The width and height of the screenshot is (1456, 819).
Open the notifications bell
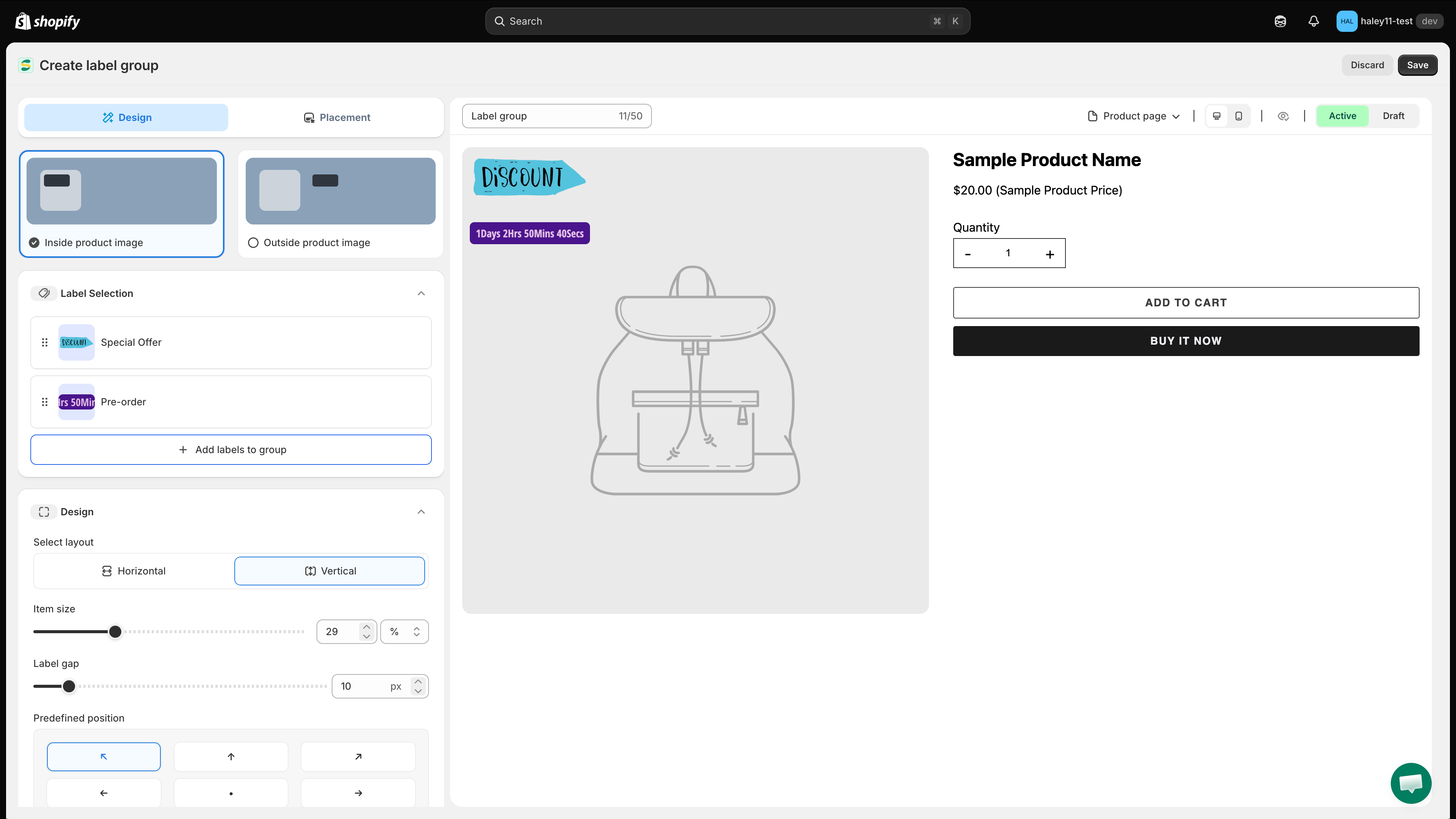(1313, 22)
